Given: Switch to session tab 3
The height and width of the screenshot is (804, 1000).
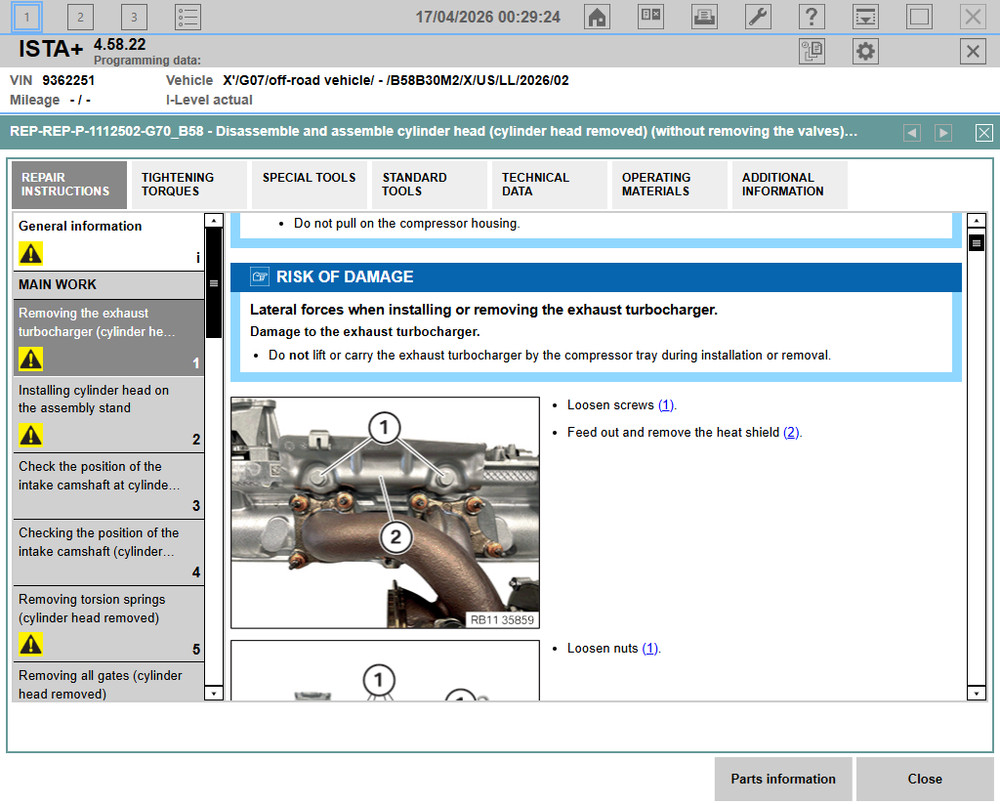Looking at the screenshot, I should click(133, 17).
